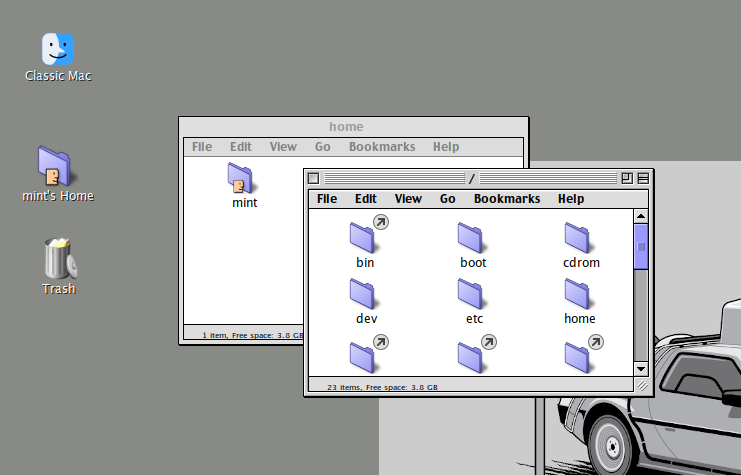Click the scroll up arrow in / window
741x475 pixels.
pos(641,216)
